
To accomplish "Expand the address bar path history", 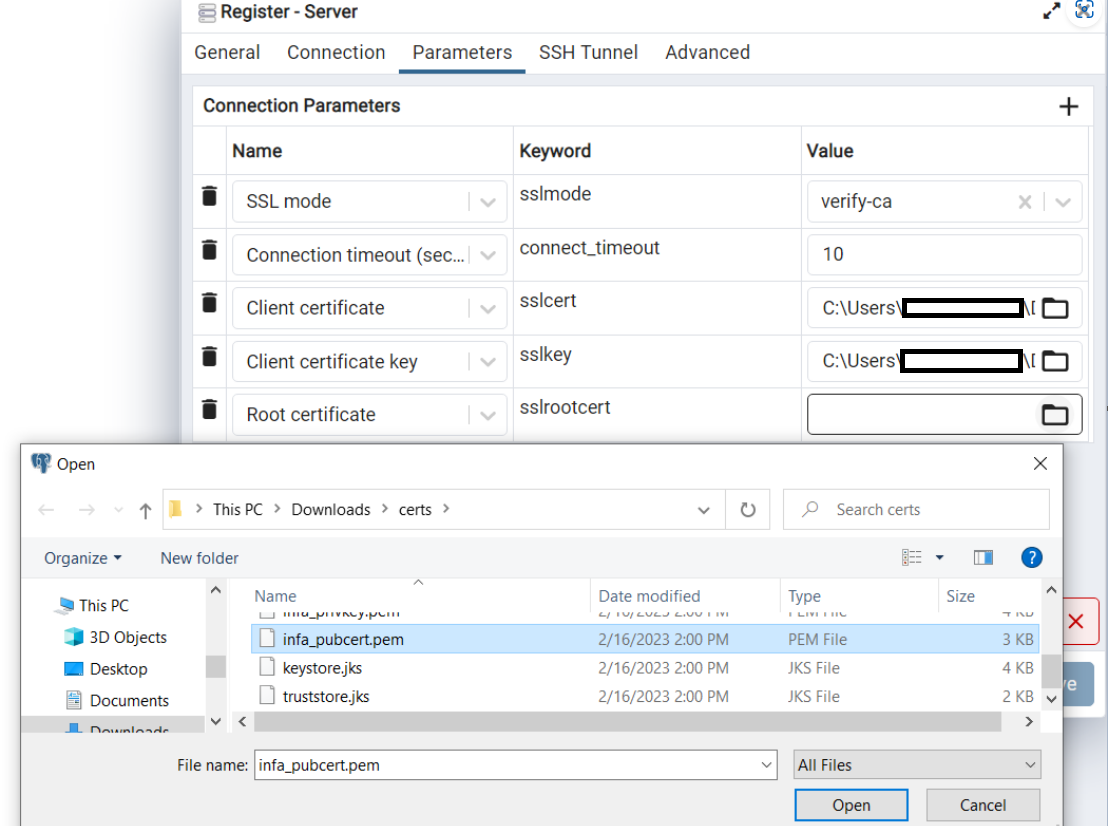I will point(703,510).
